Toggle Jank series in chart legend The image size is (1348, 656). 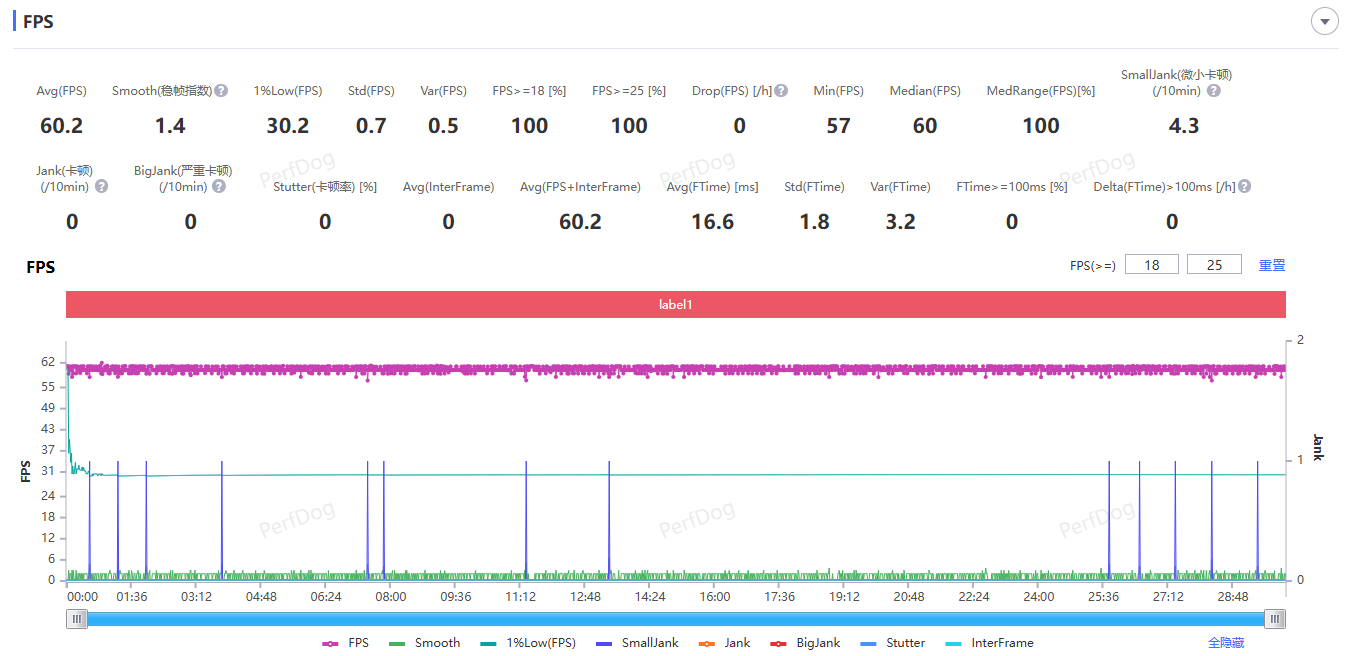(x=725, y=643)
